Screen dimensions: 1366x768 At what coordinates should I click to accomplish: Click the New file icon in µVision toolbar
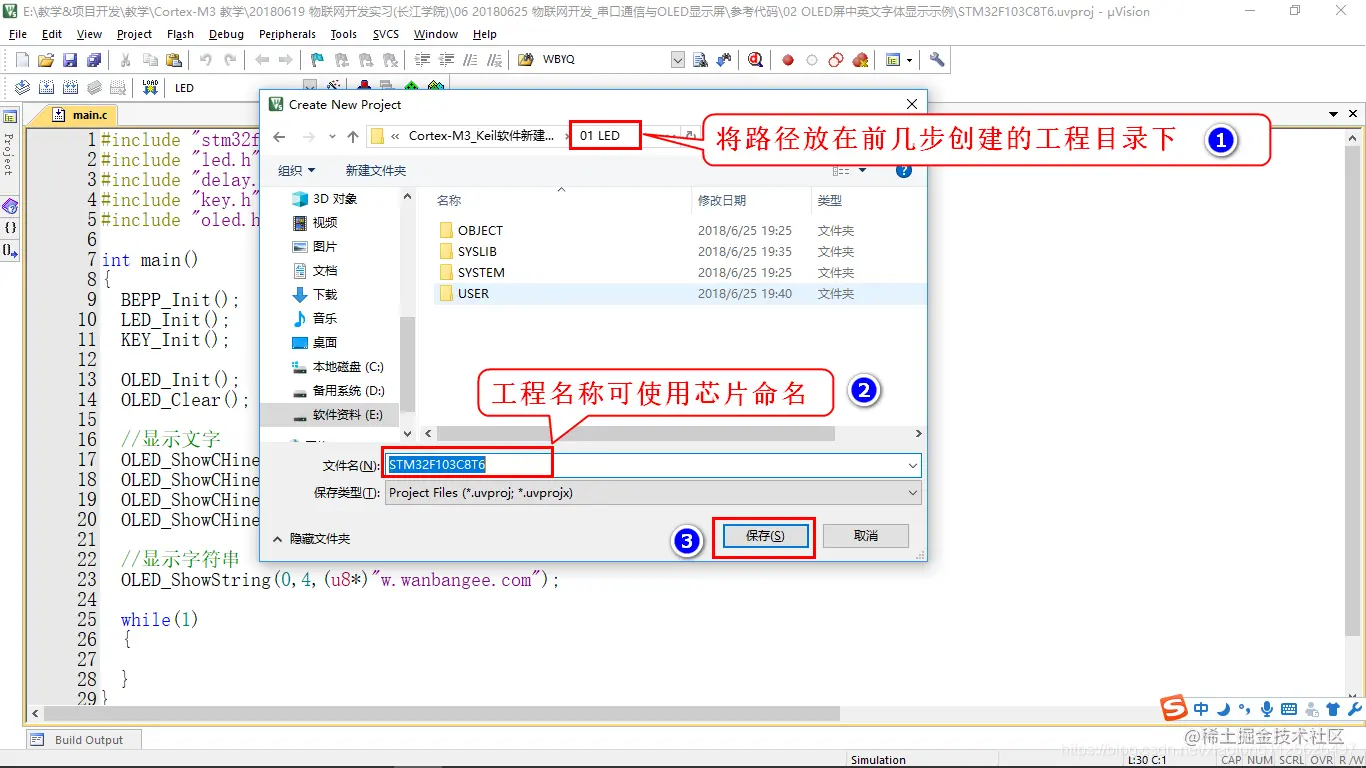click(22, 60)
